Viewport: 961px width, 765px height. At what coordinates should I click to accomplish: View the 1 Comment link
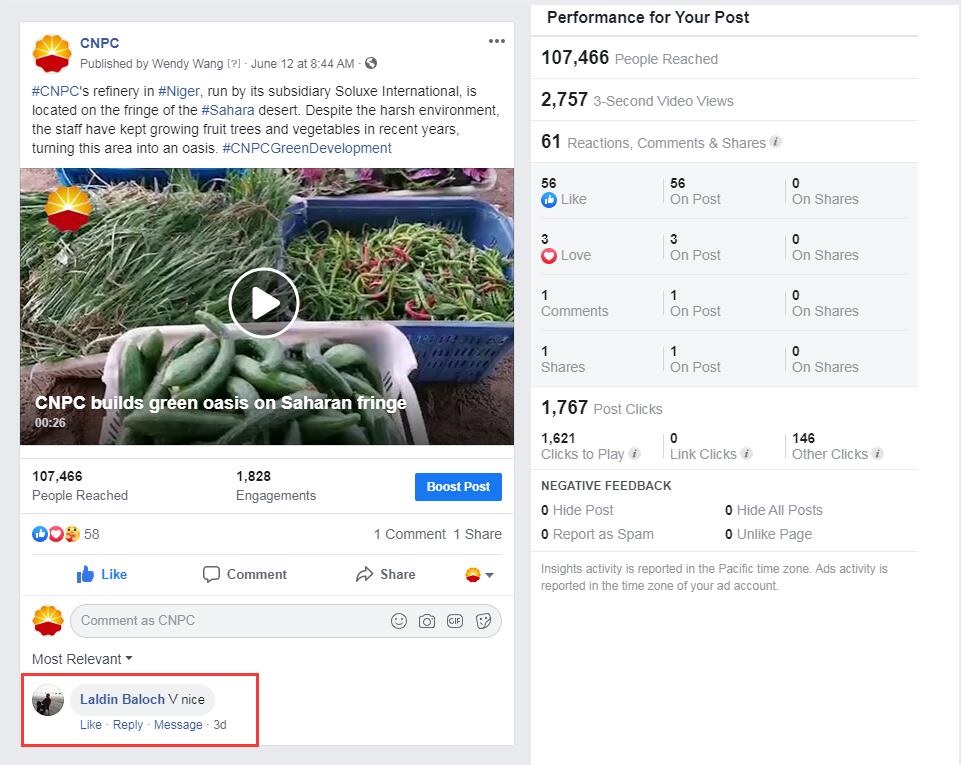pyautogui.click(x=410, y=534)
